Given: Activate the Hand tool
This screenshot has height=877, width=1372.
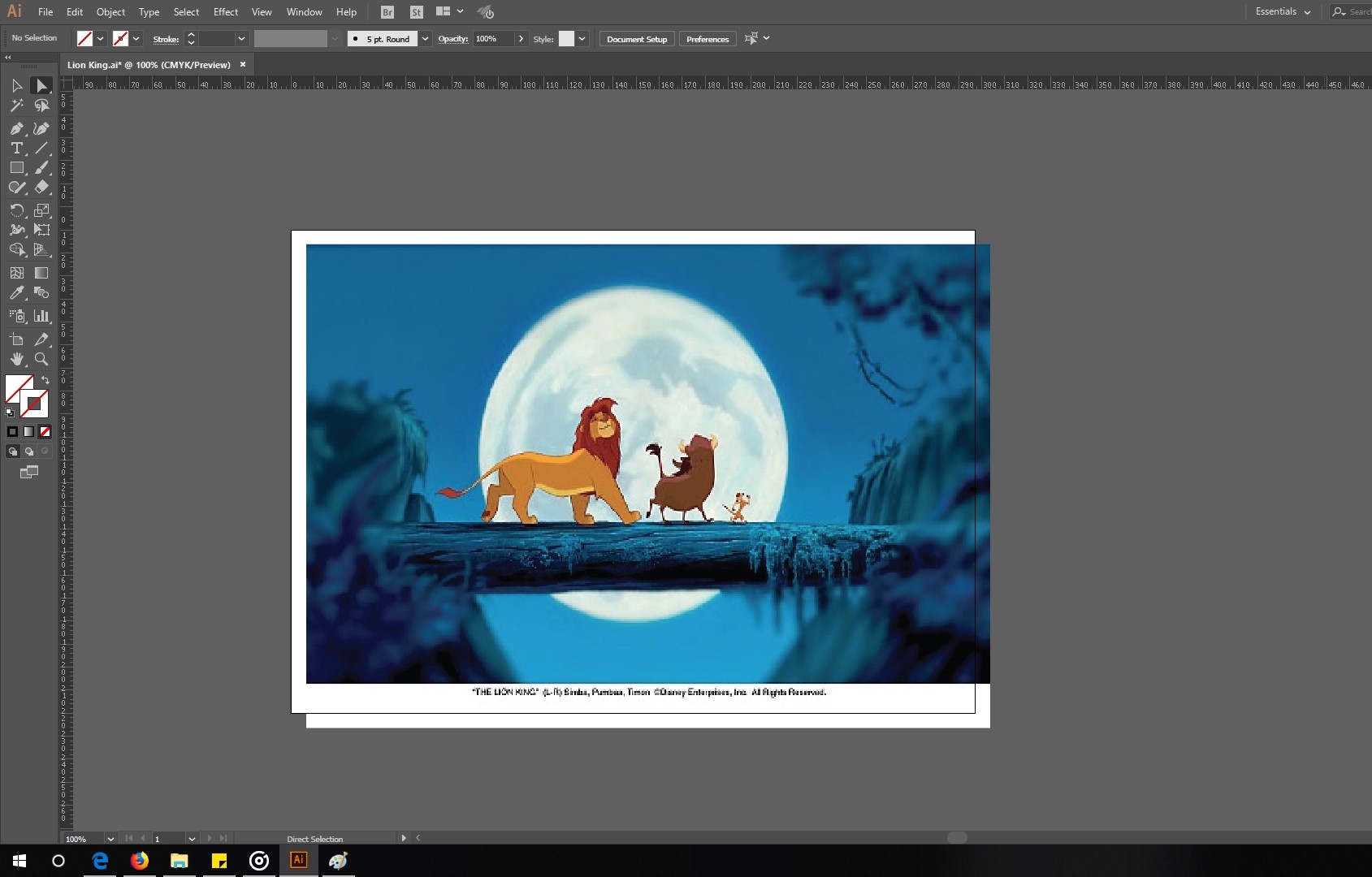Looking at the screenshot, I should [x=17, y=359].
